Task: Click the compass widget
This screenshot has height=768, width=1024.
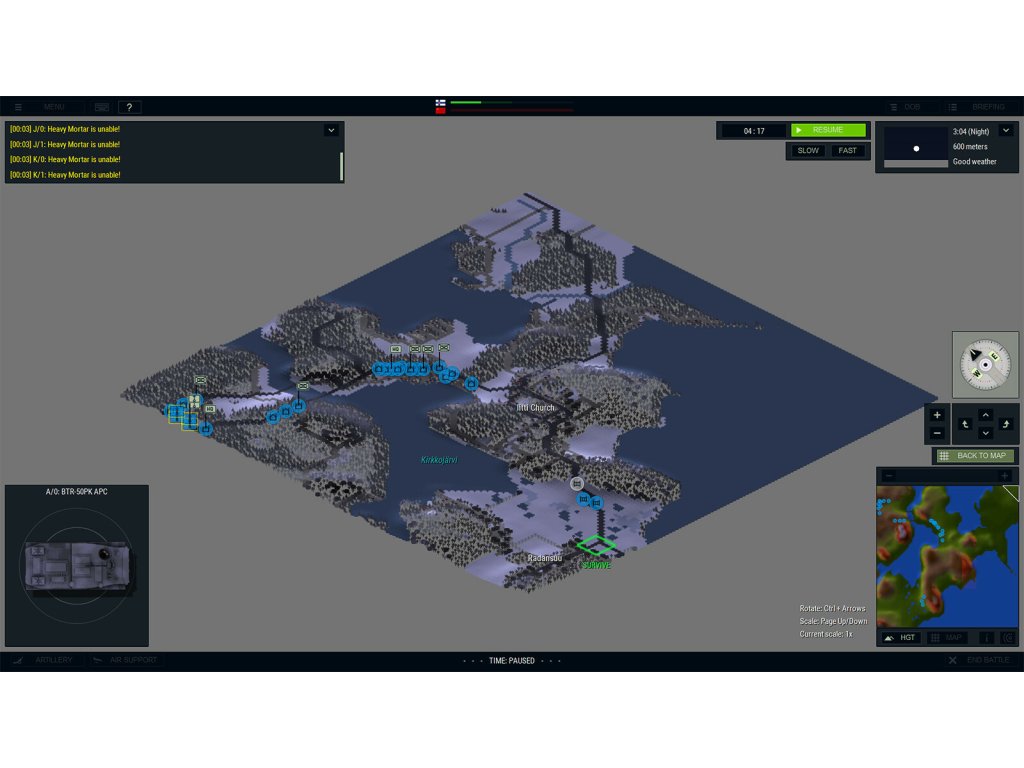Action: coord(985,364)
